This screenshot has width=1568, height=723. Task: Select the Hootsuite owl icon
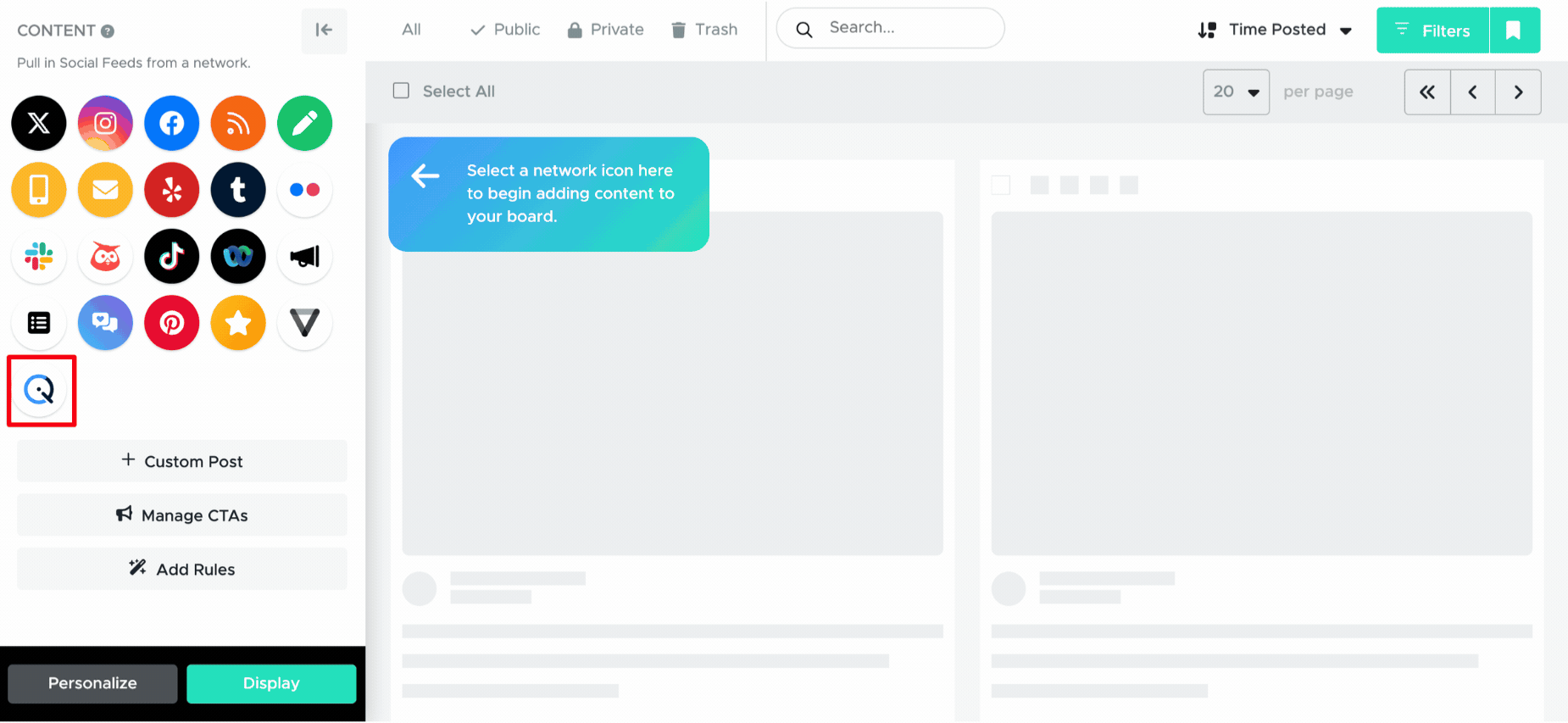[x=105, y=256]
